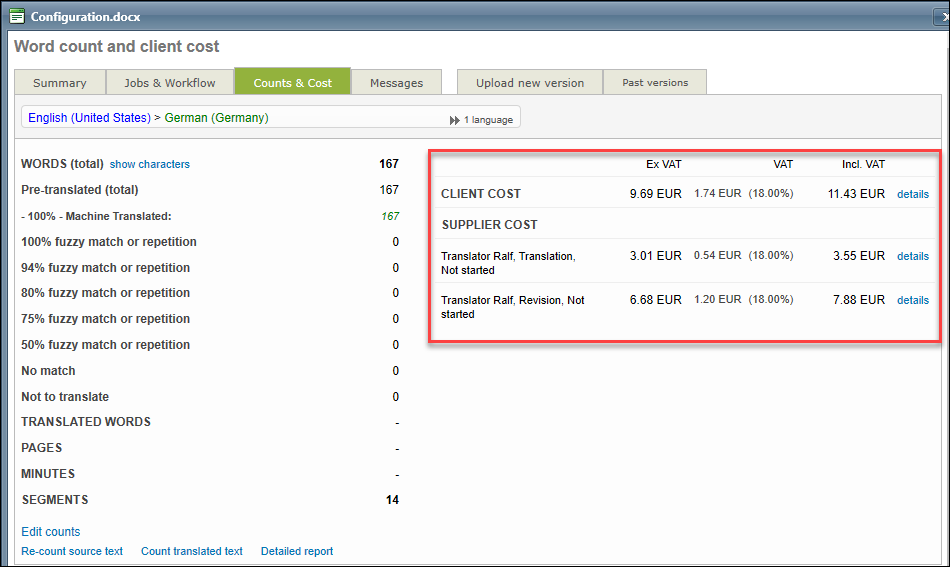Click Re-count source text
This screenshot has height=567, width=950.
pyautogui.click(x=72, y=551)
